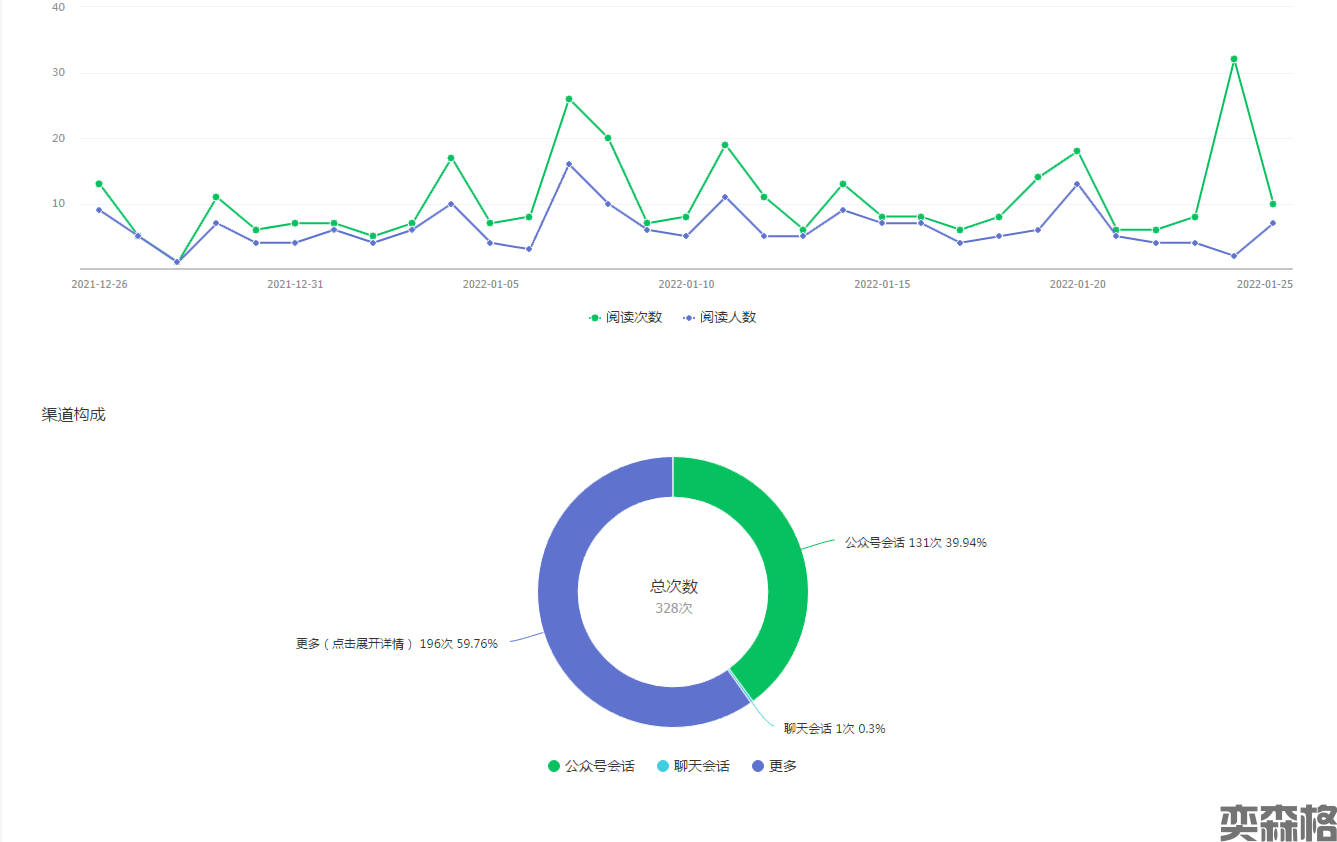Click the last green point above 2022-01-25

[1272, 204]
